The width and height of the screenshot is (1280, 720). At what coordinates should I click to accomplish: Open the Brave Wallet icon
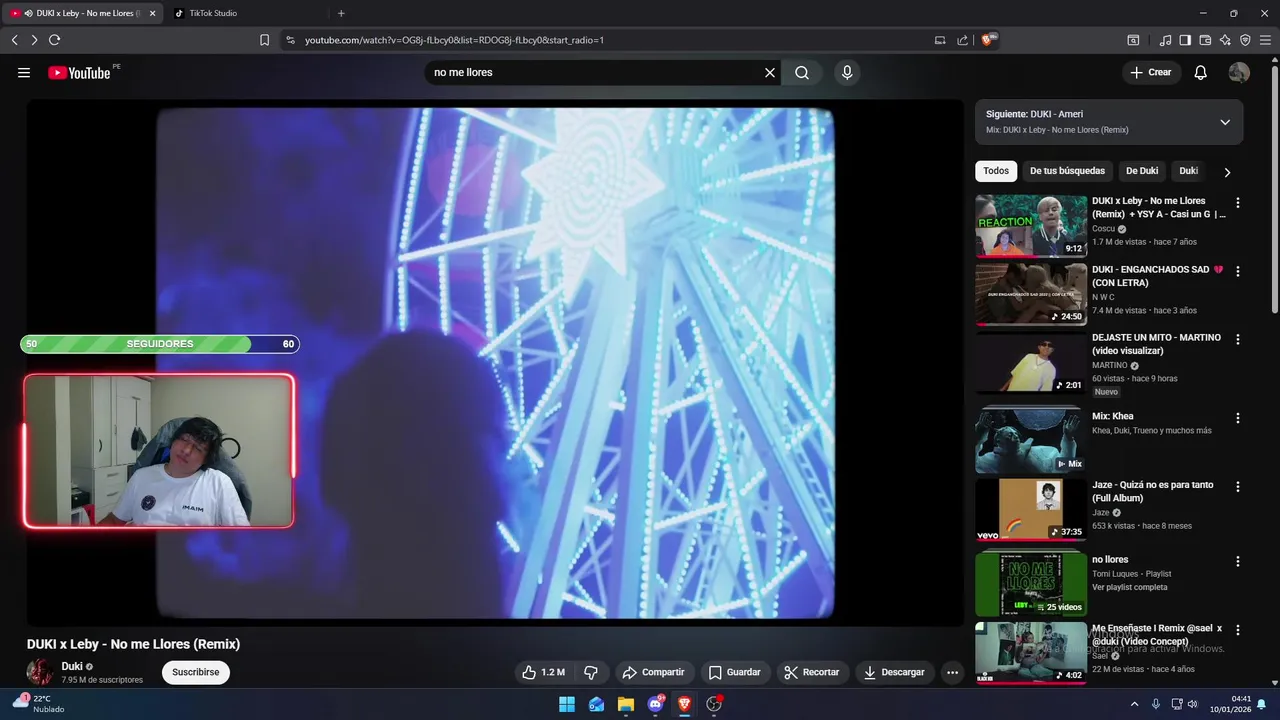[x=1205, y=40]
